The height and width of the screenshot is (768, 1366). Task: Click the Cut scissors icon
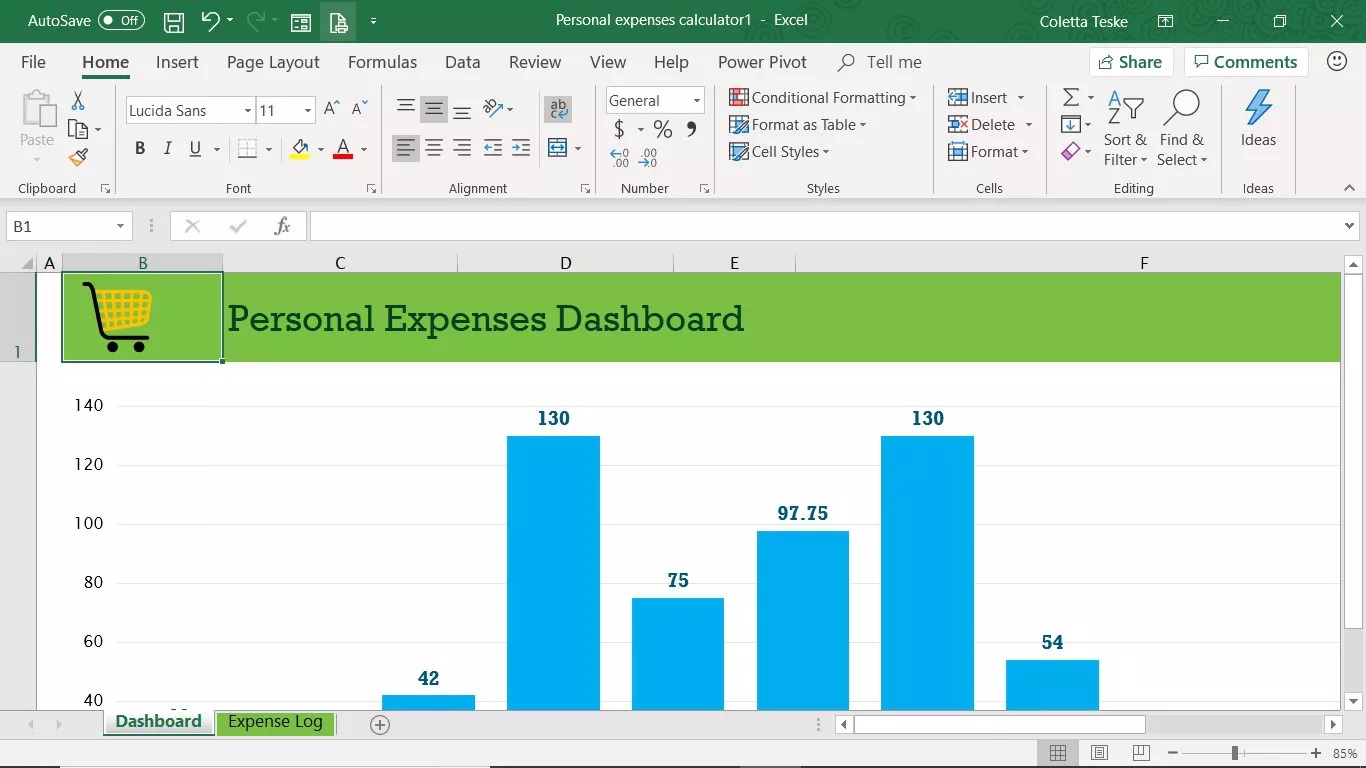tap(78, 101)
